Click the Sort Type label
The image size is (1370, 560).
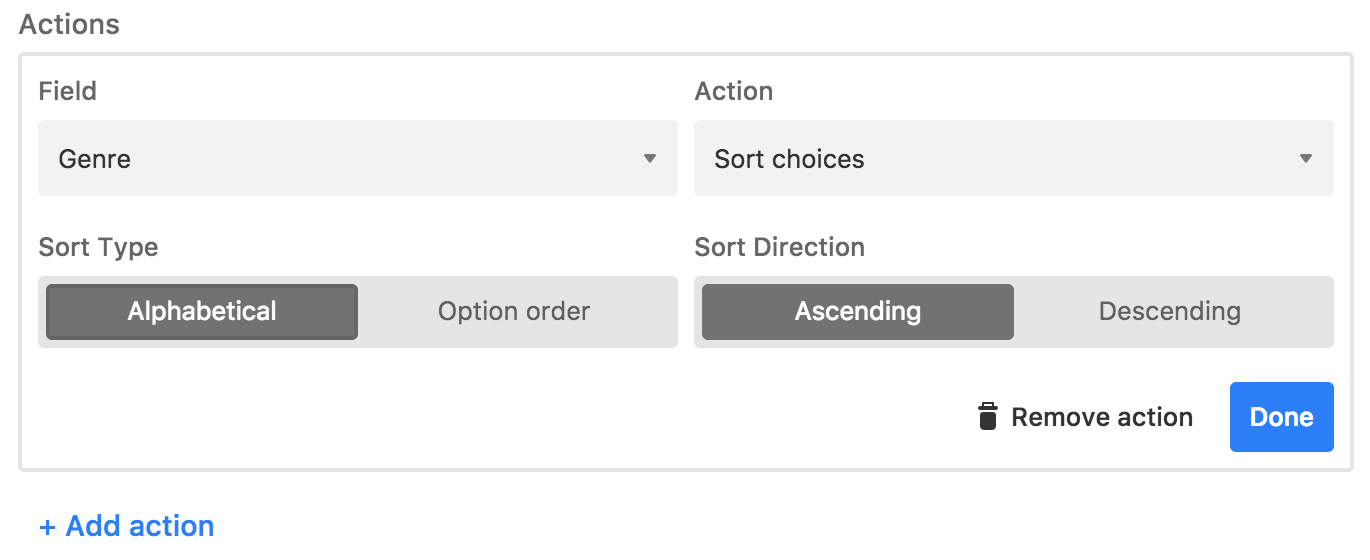(x=98, y=247)
